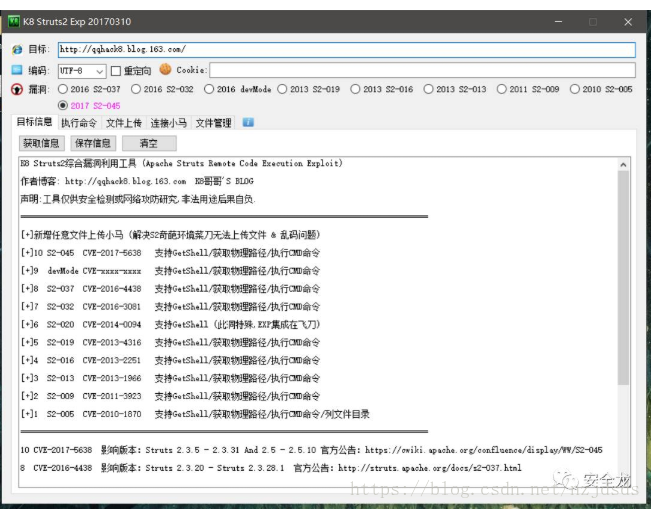Open the 连接小马 tab

coord(169,123)
